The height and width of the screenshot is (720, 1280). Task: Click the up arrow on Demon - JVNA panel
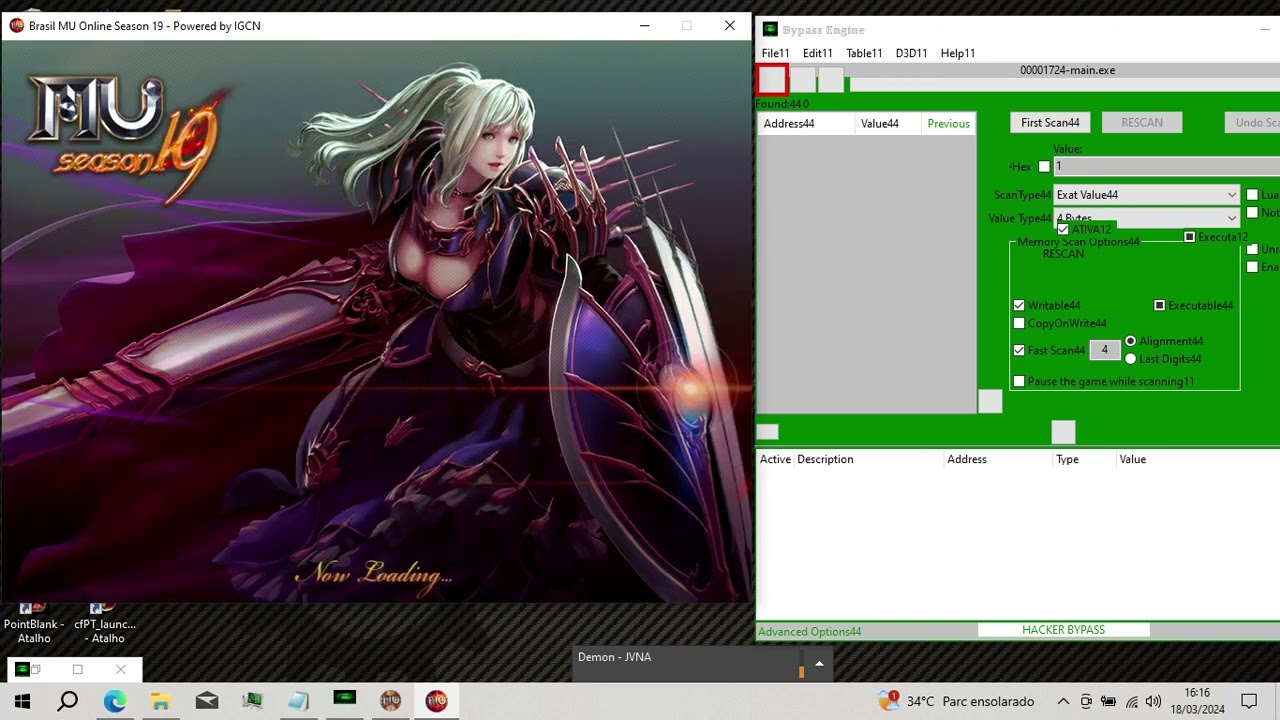tap(819, 663)
